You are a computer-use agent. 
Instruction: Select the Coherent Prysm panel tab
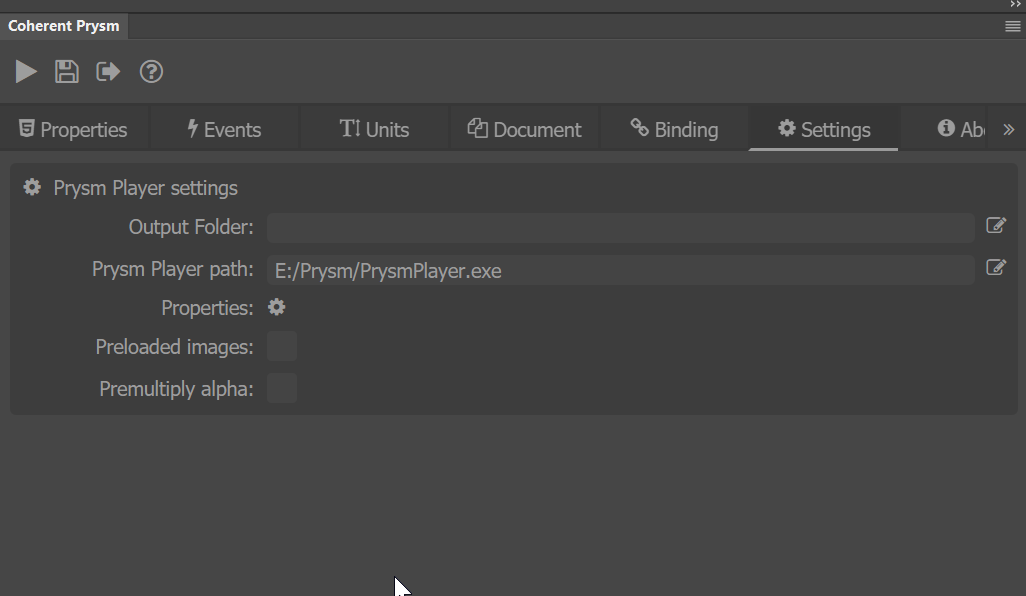63,26
